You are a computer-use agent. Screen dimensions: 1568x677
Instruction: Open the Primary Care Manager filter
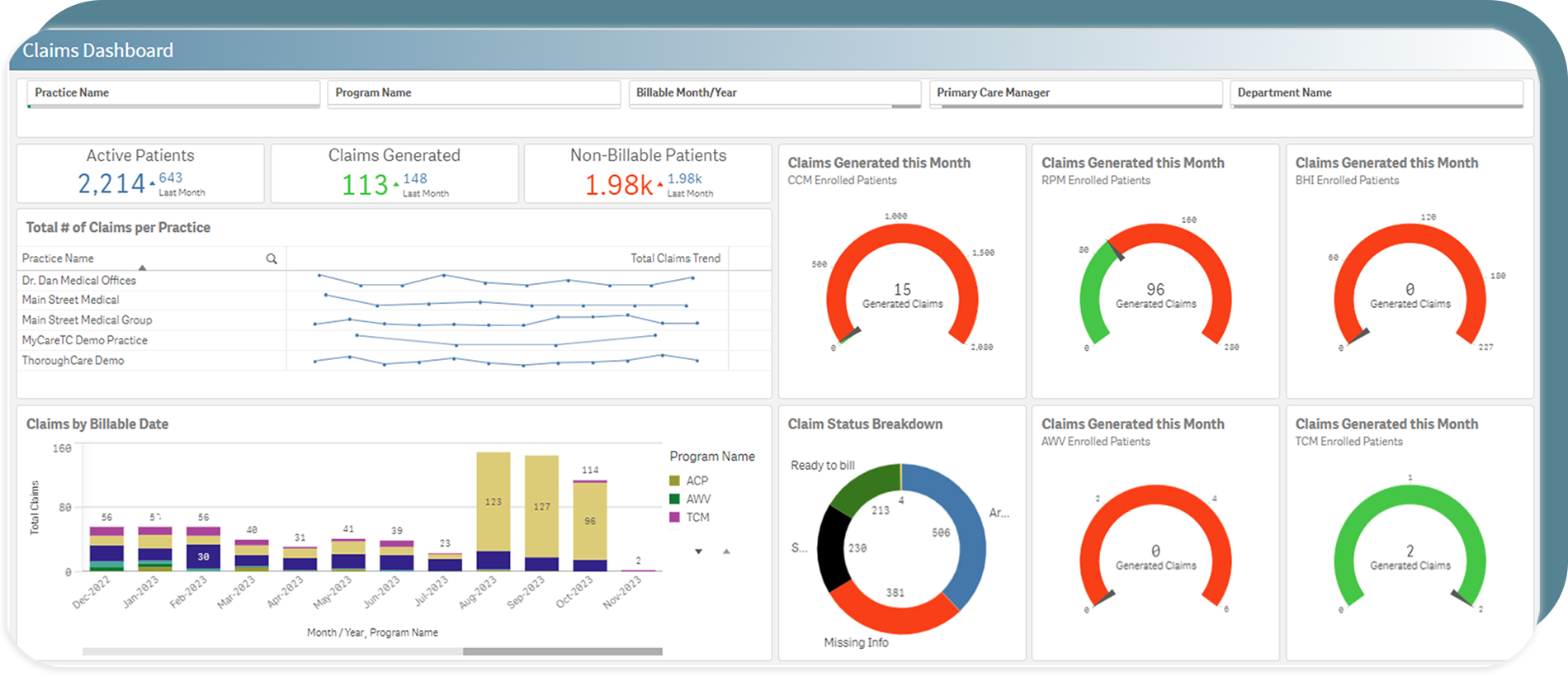click(1075, 93)
